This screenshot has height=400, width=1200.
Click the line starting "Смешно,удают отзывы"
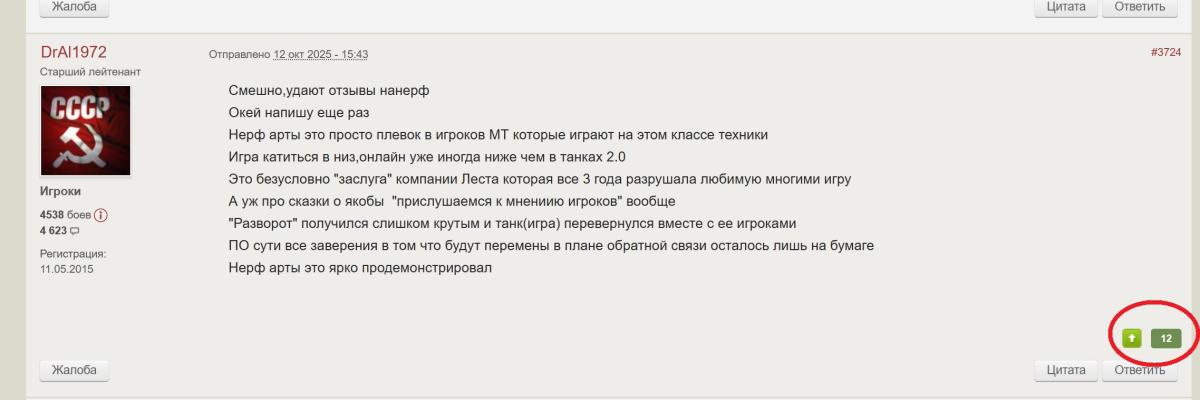[x=329, y=90]
